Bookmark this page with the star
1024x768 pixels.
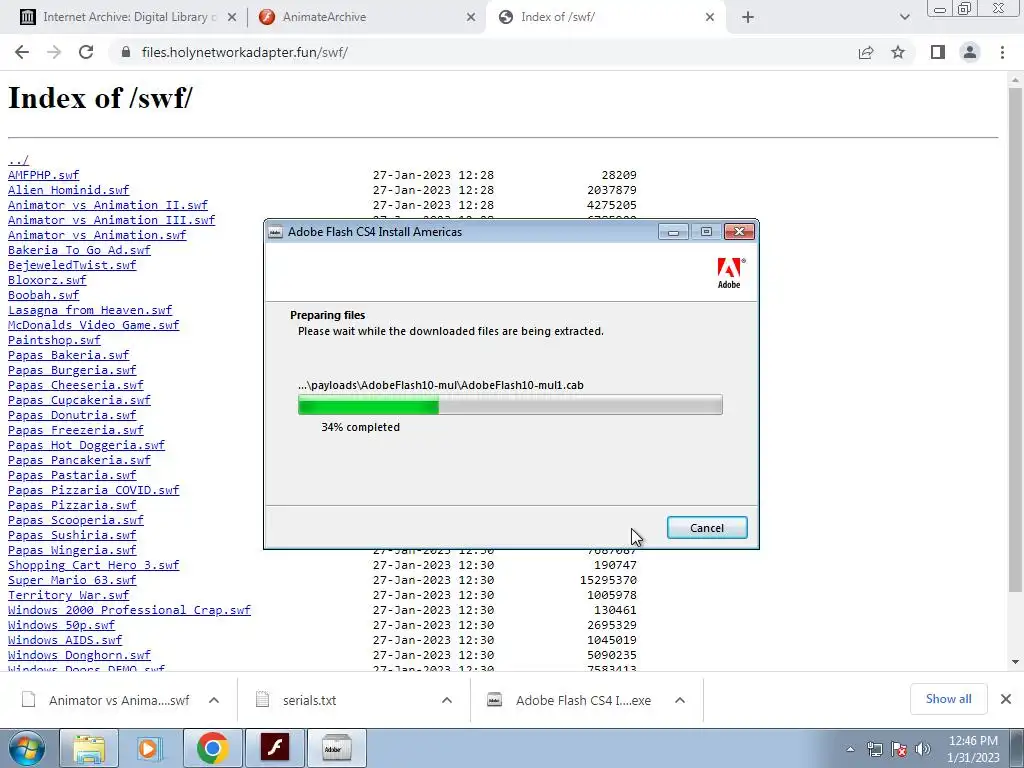(898, 52)
